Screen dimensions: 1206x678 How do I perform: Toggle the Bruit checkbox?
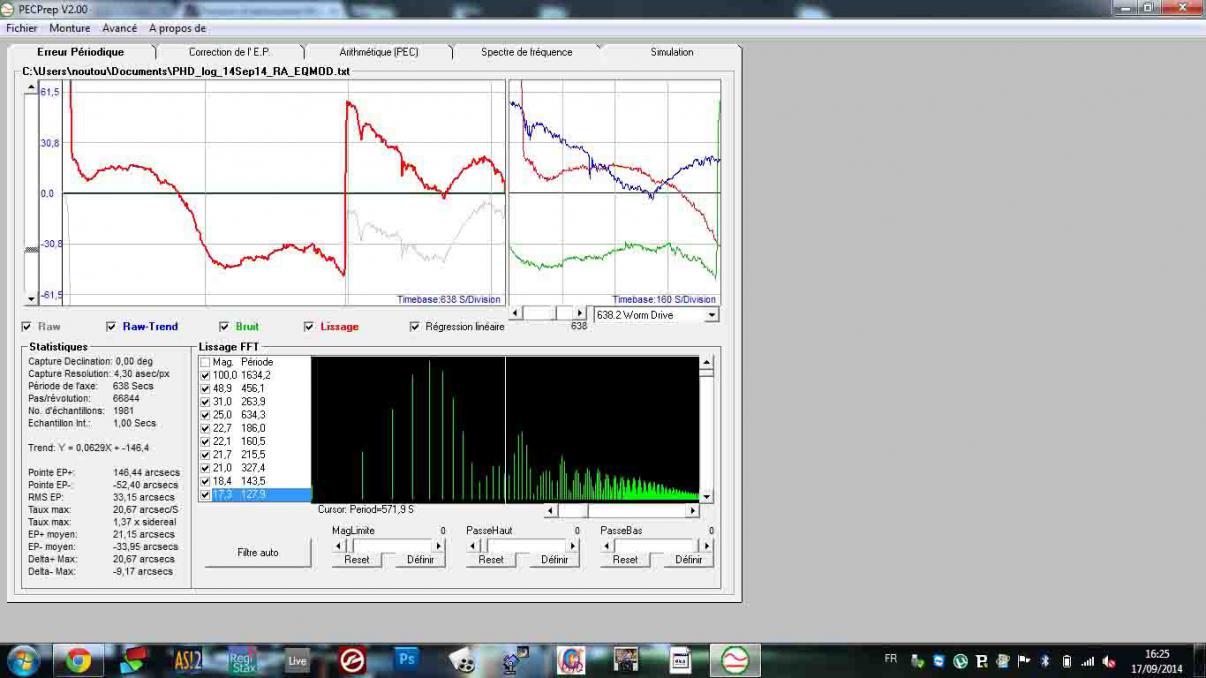pyautogui.click(x=225, y=327)
